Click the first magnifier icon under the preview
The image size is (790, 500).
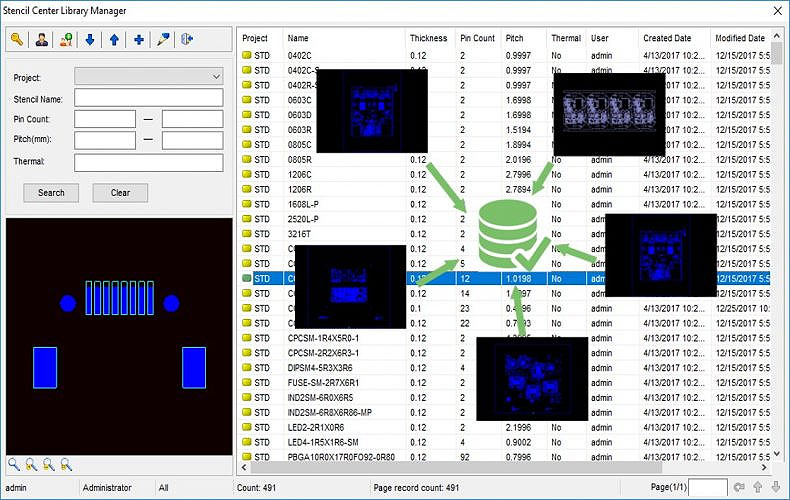pos(14,464)
